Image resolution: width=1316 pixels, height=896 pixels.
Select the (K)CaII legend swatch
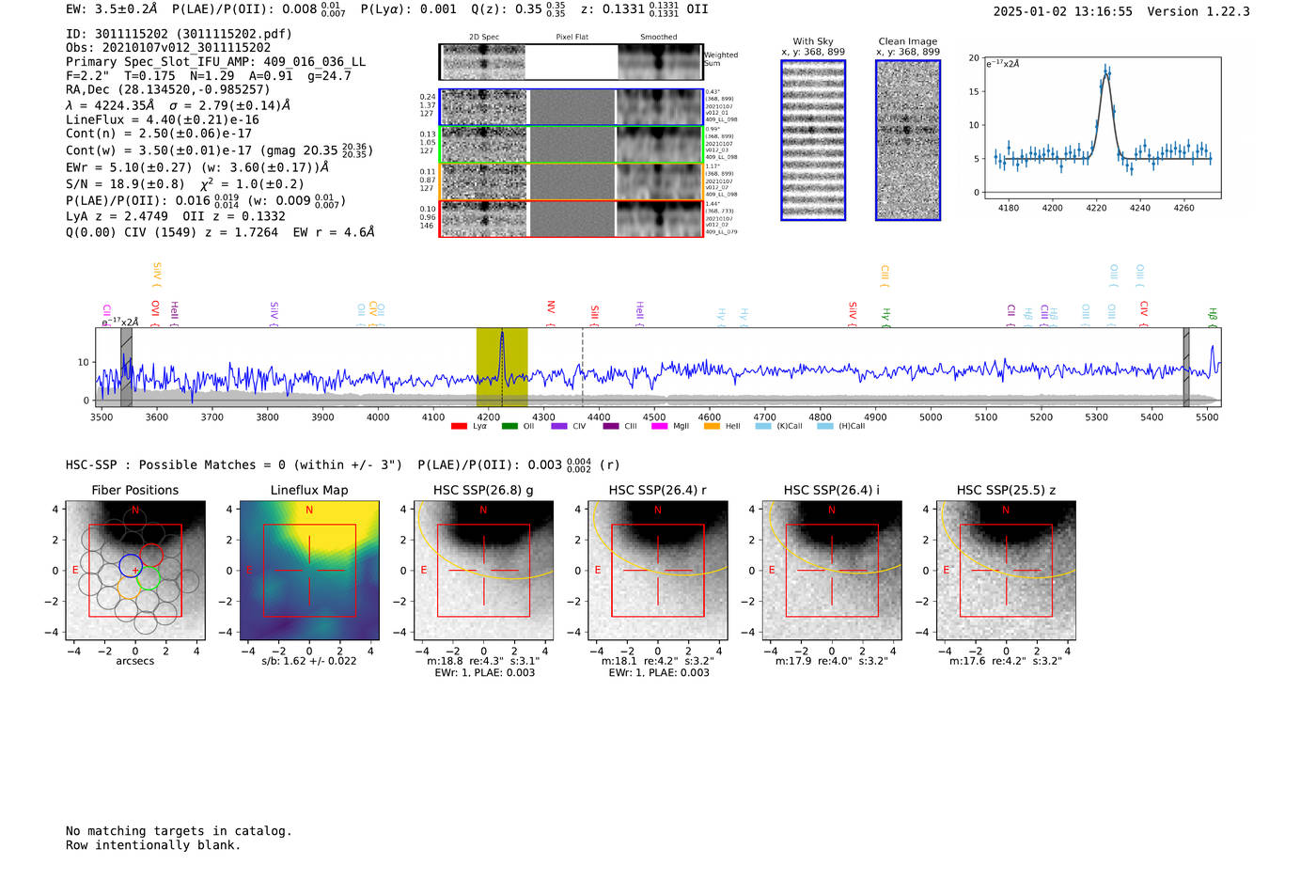(763, 426)
